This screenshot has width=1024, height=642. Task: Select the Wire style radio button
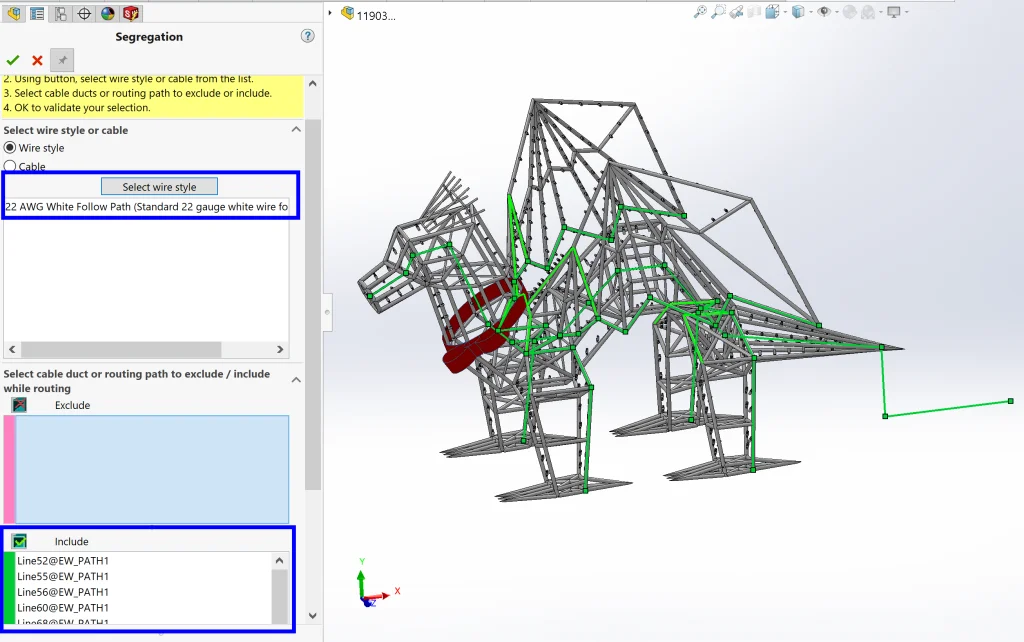click(11, 148)
